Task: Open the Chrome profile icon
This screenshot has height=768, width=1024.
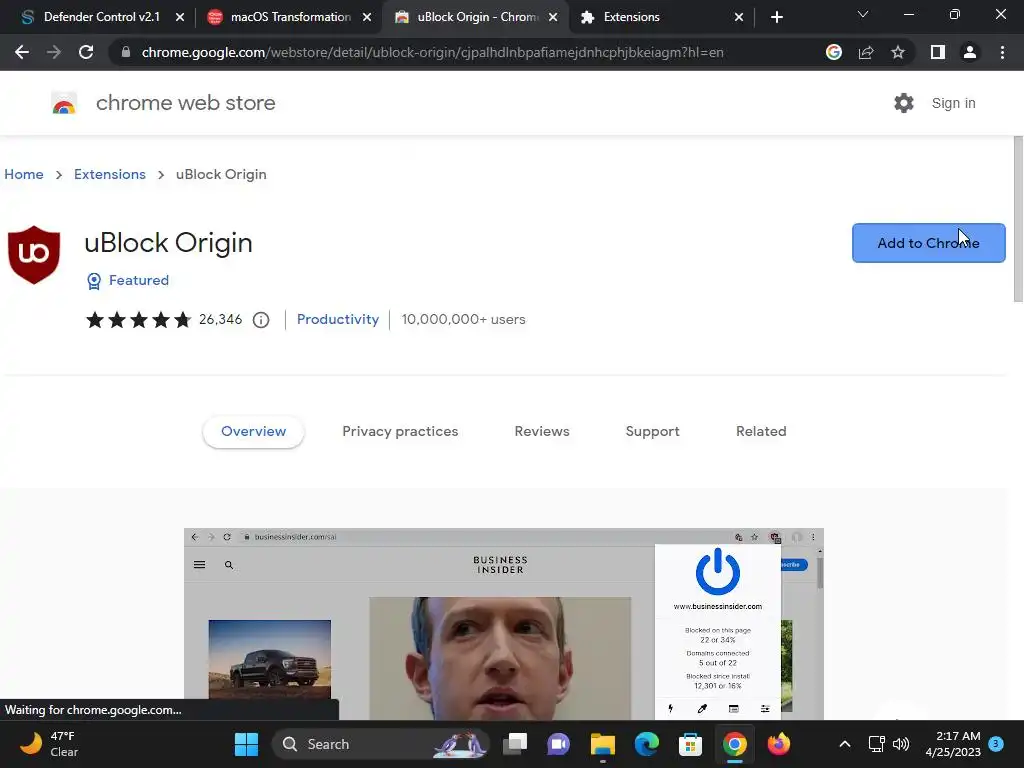Action: [970, 52]
